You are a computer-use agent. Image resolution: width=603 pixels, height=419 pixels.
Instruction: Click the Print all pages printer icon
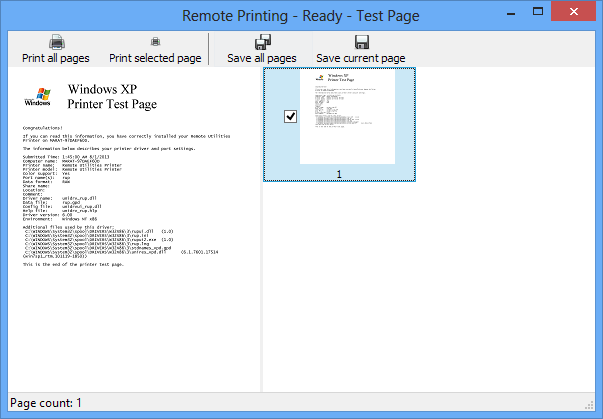pyautogui.click(x=57, y=42)
